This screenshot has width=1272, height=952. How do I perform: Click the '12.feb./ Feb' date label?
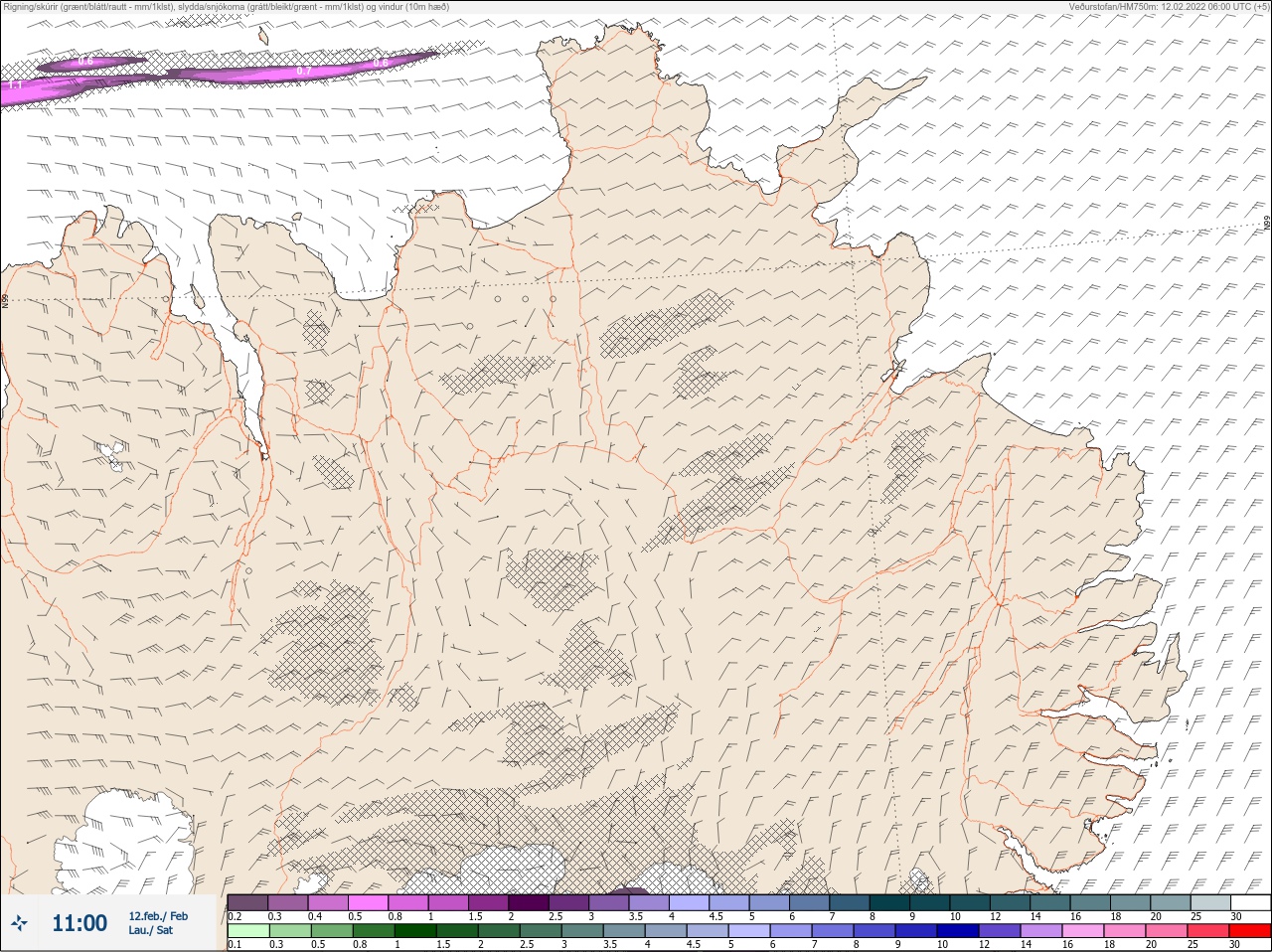coord(158,916)
